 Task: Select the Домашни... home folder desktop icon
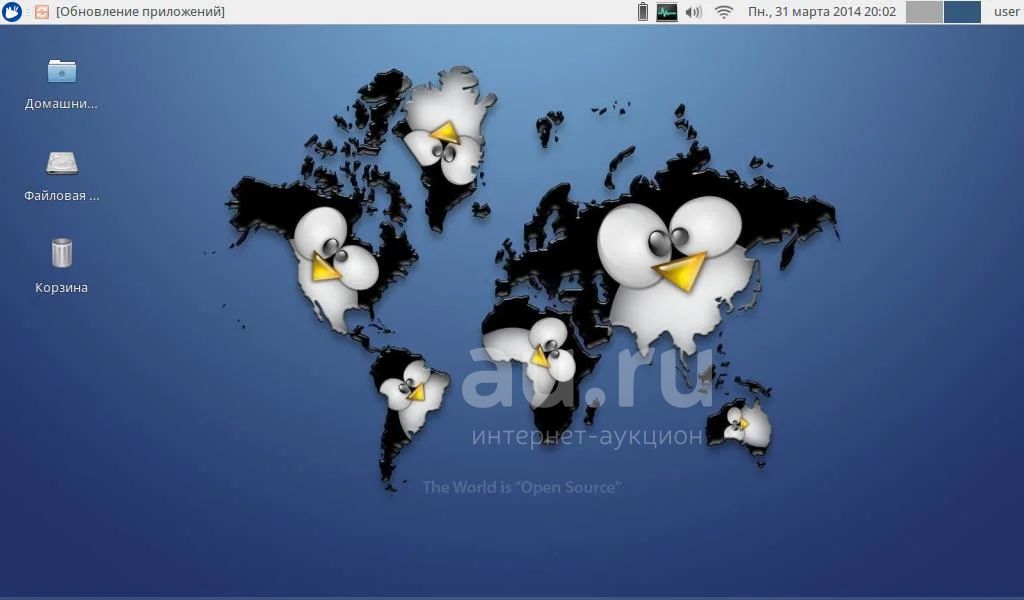[62, 71]
